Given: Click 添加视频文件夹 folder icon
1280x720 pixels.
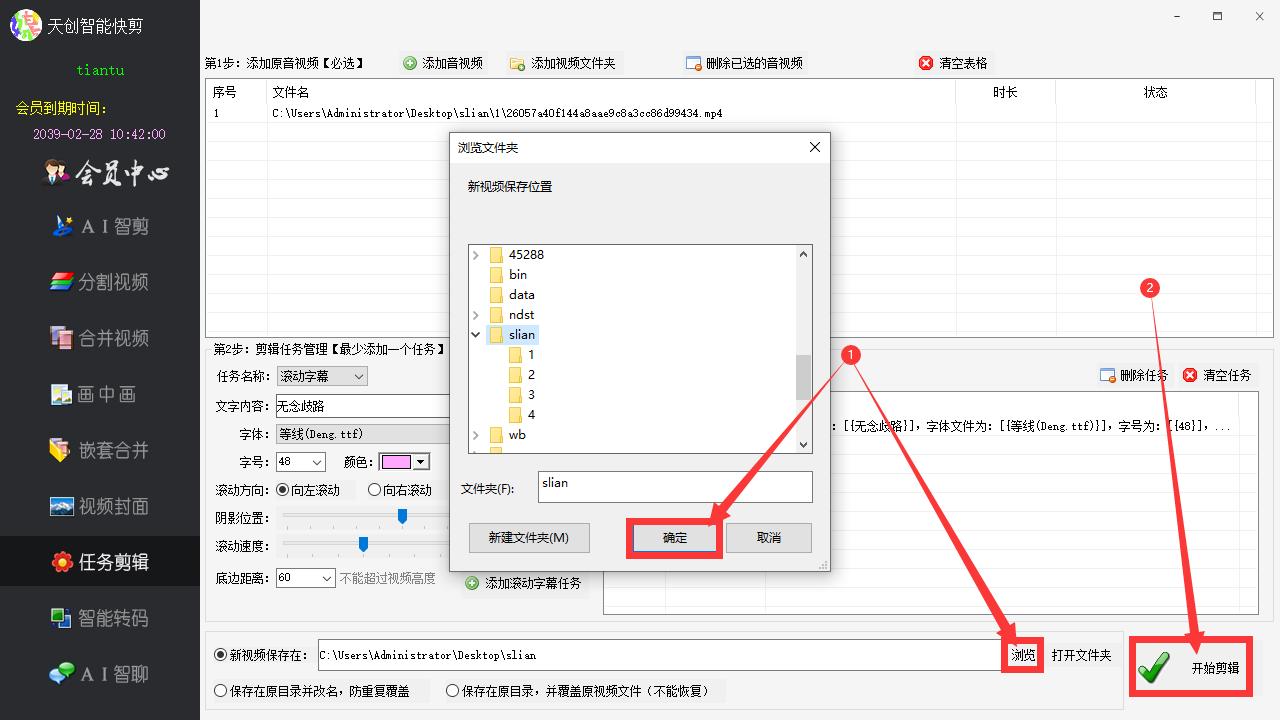Looking at the screenshot, I should pyautogui.click(x=517, y=63).
